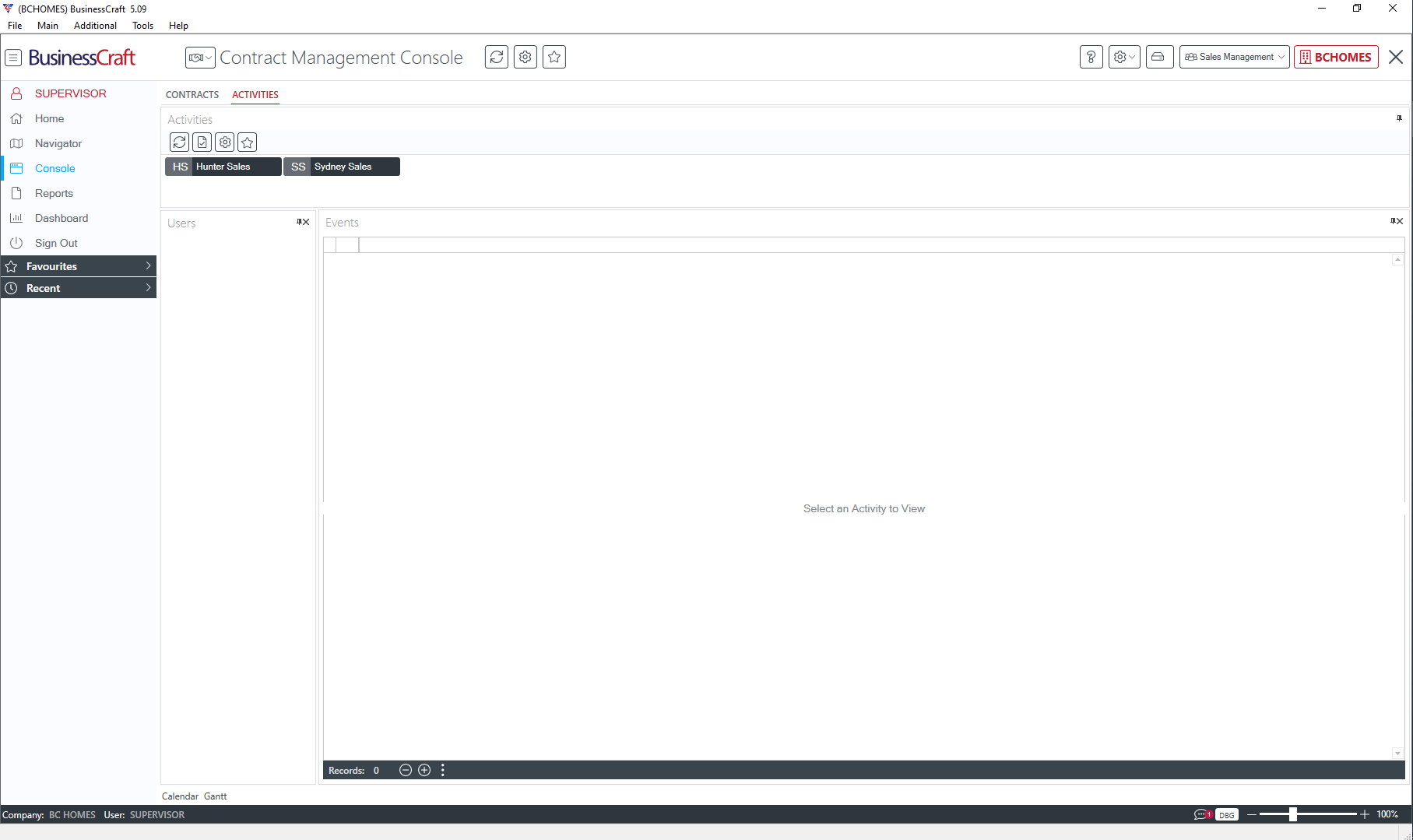Click the Events scrollbar up arrow

coord(1398,260)
